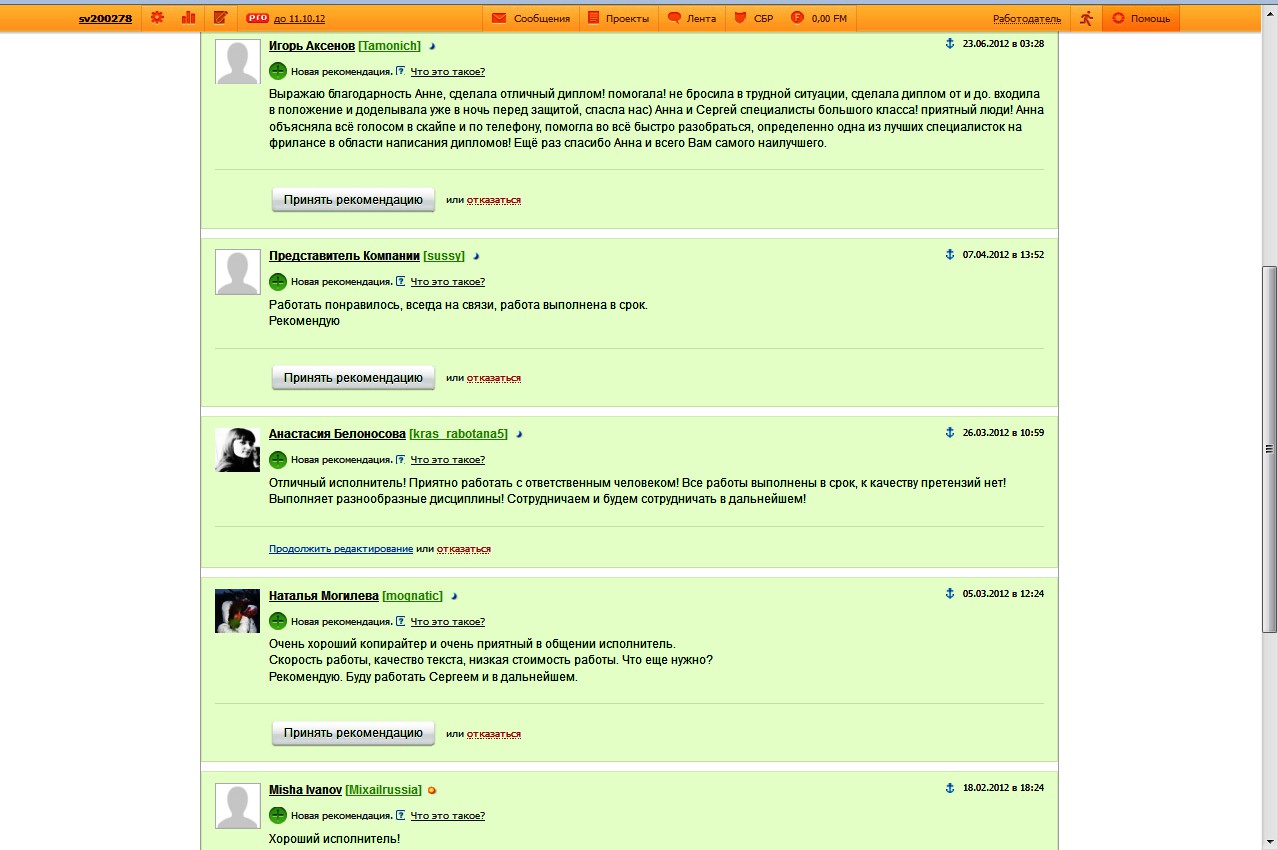This screenshot has height=850, width=1278.
Task: Click anchor icon beside 23.06.2012 date
Action: pyautogui.click(x=950, y=43)
